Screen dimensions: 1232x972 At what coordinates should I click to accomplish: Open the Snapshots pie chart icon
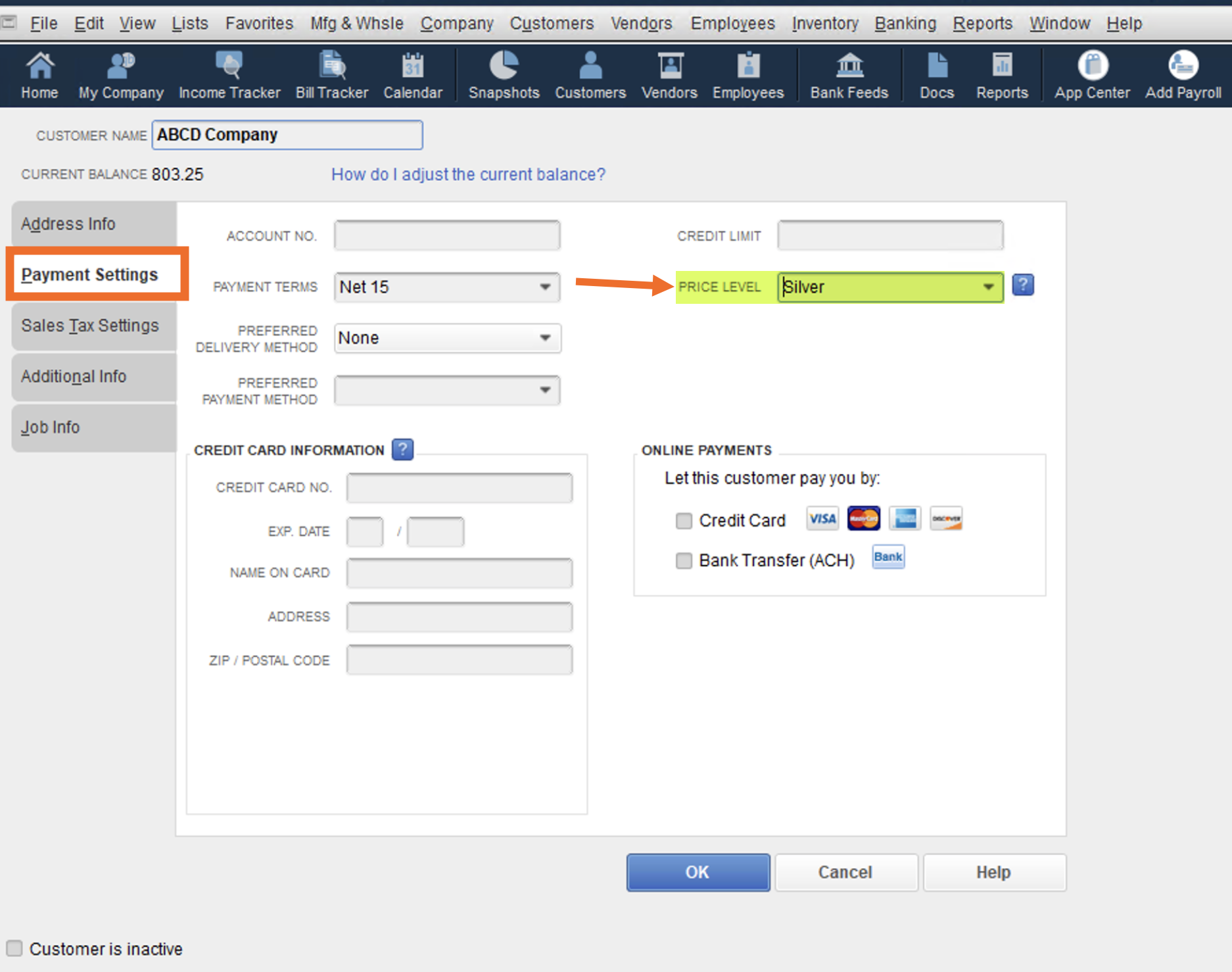pyautogui.click(x=504, y=75)
